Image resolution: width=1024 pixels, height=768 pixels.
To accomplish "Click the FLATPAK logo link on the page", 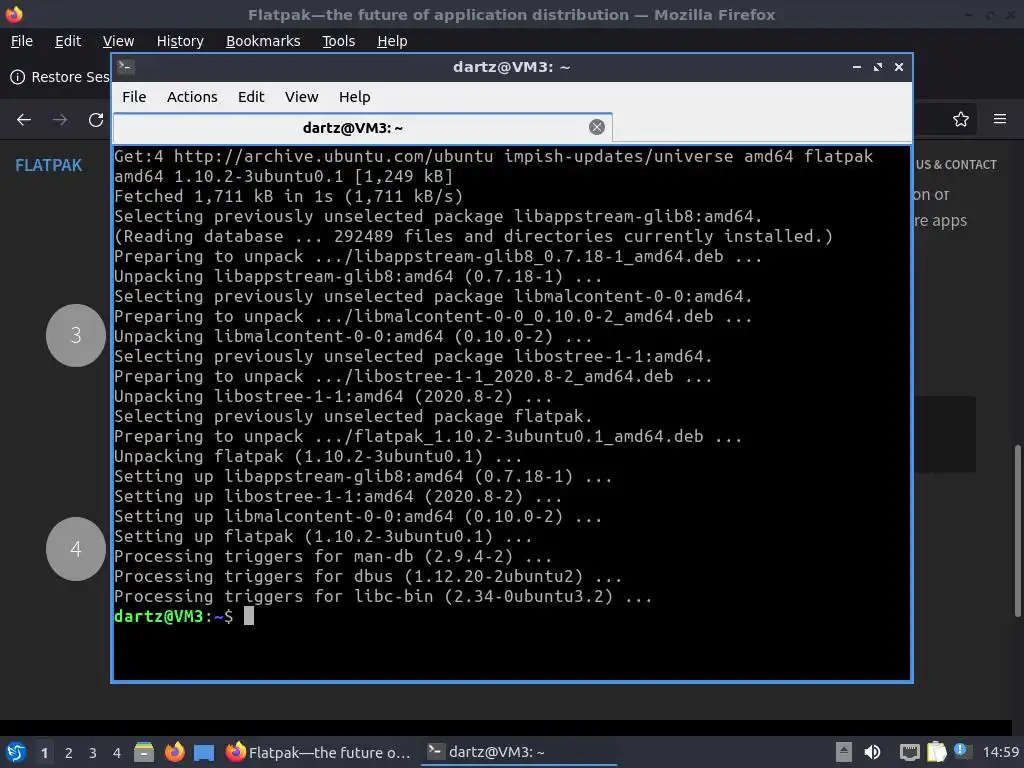I will [x=49, y=165].
